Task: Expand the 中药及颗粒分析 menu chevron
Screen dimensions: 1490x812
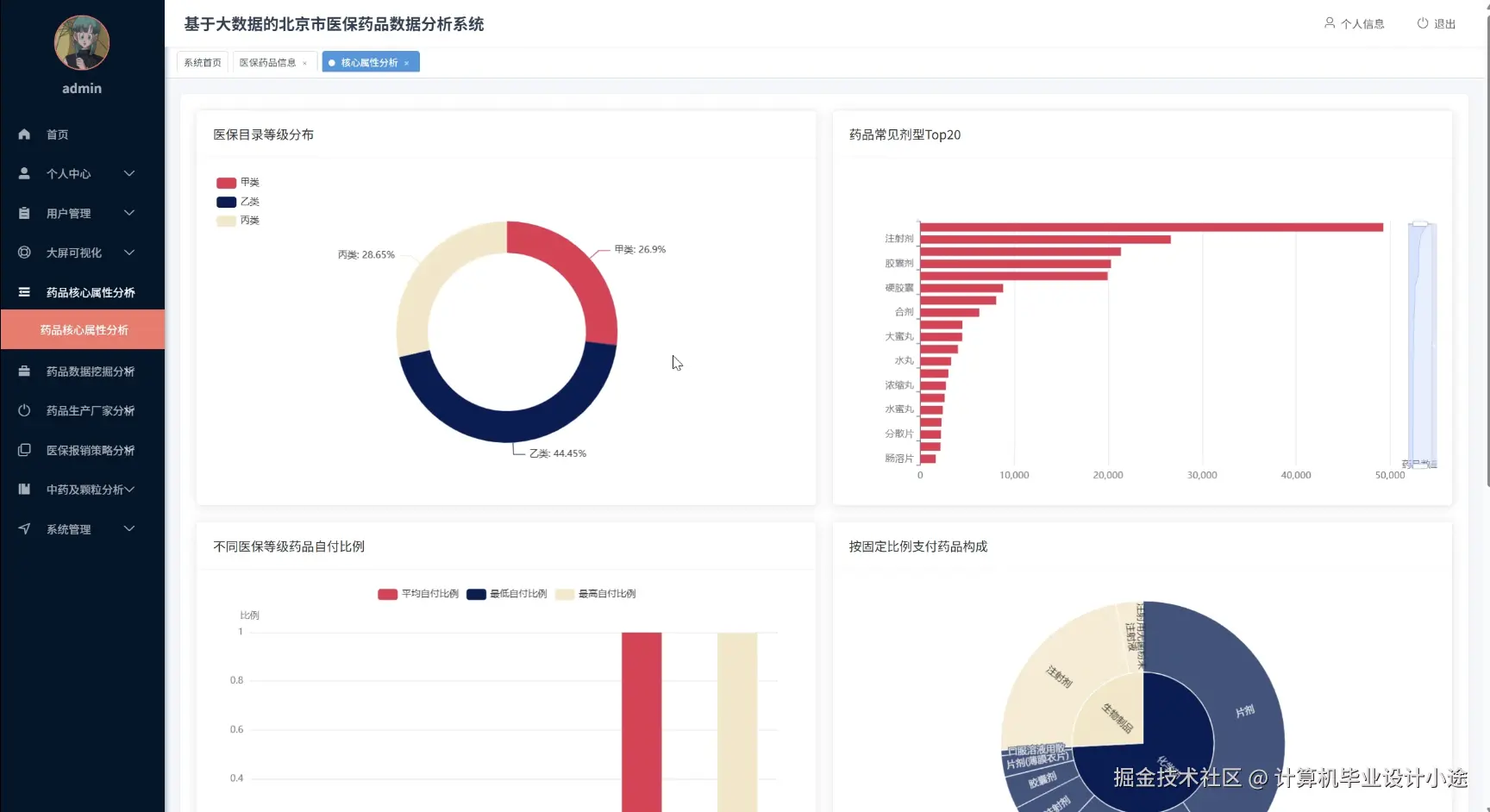Action: point(129,490)
